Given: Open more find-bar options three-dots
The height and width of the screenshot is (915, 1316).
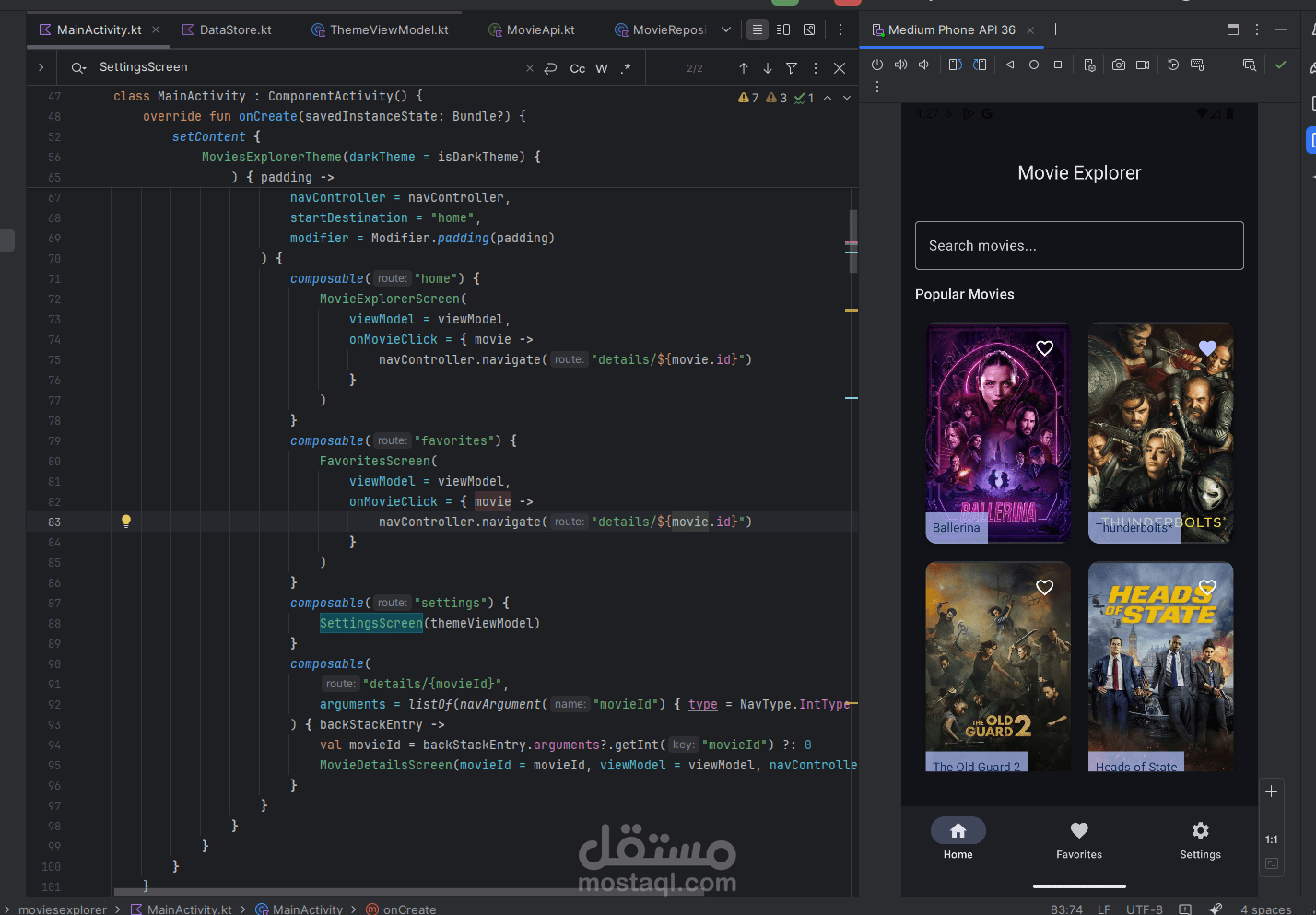Looking at the screenshot, I should coord(816,68).
